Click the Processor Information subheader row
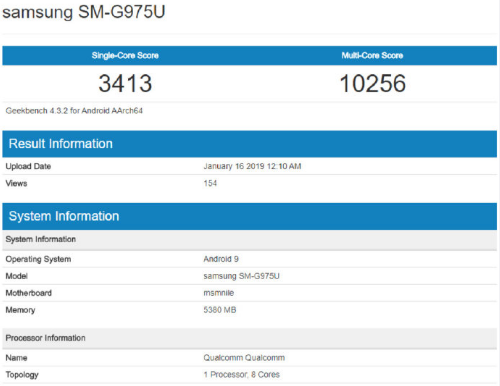Image resolution: width=500 pixels, height=386 pixels. tap(249, 338)
